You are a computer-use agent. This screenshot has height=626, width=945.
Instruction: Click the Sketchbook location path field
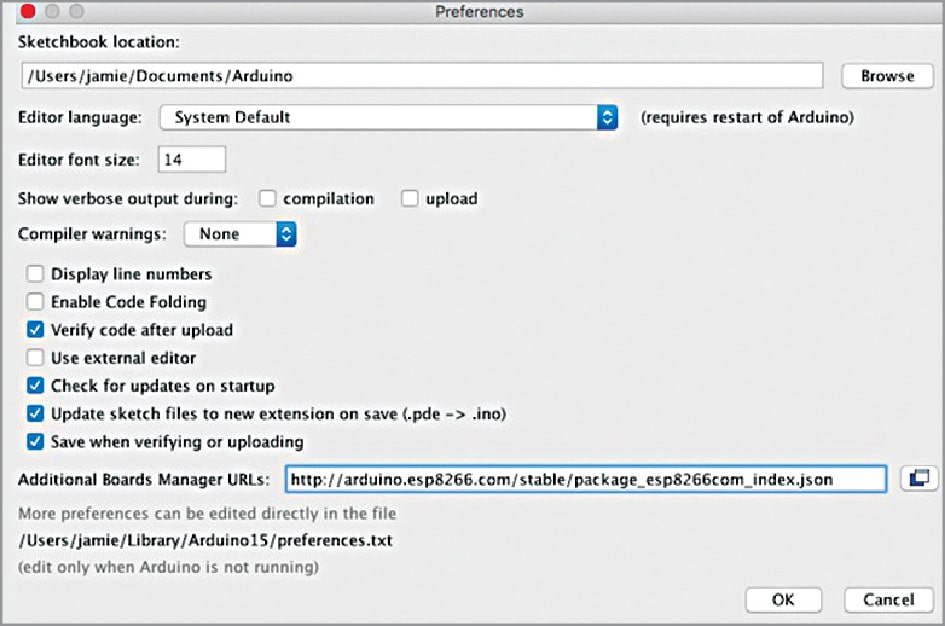pos(420,76)
